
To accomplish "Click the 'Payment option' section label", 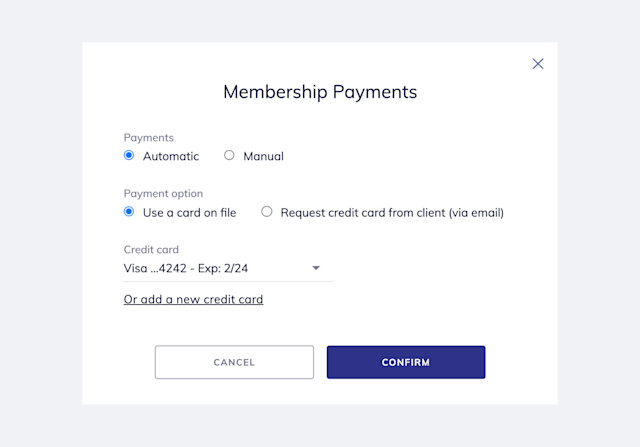I will 163,193.
